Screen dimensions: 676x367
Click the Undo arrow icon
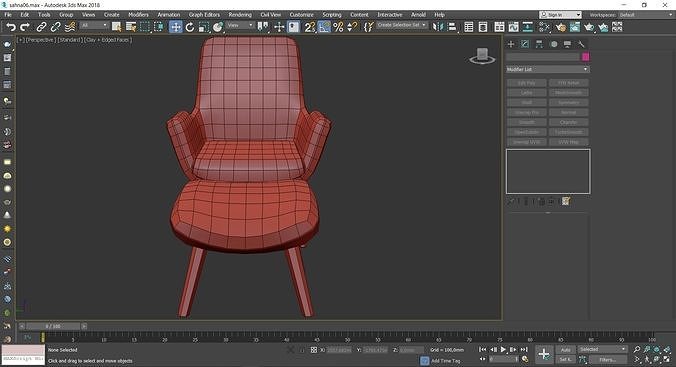tap(11, 27)
